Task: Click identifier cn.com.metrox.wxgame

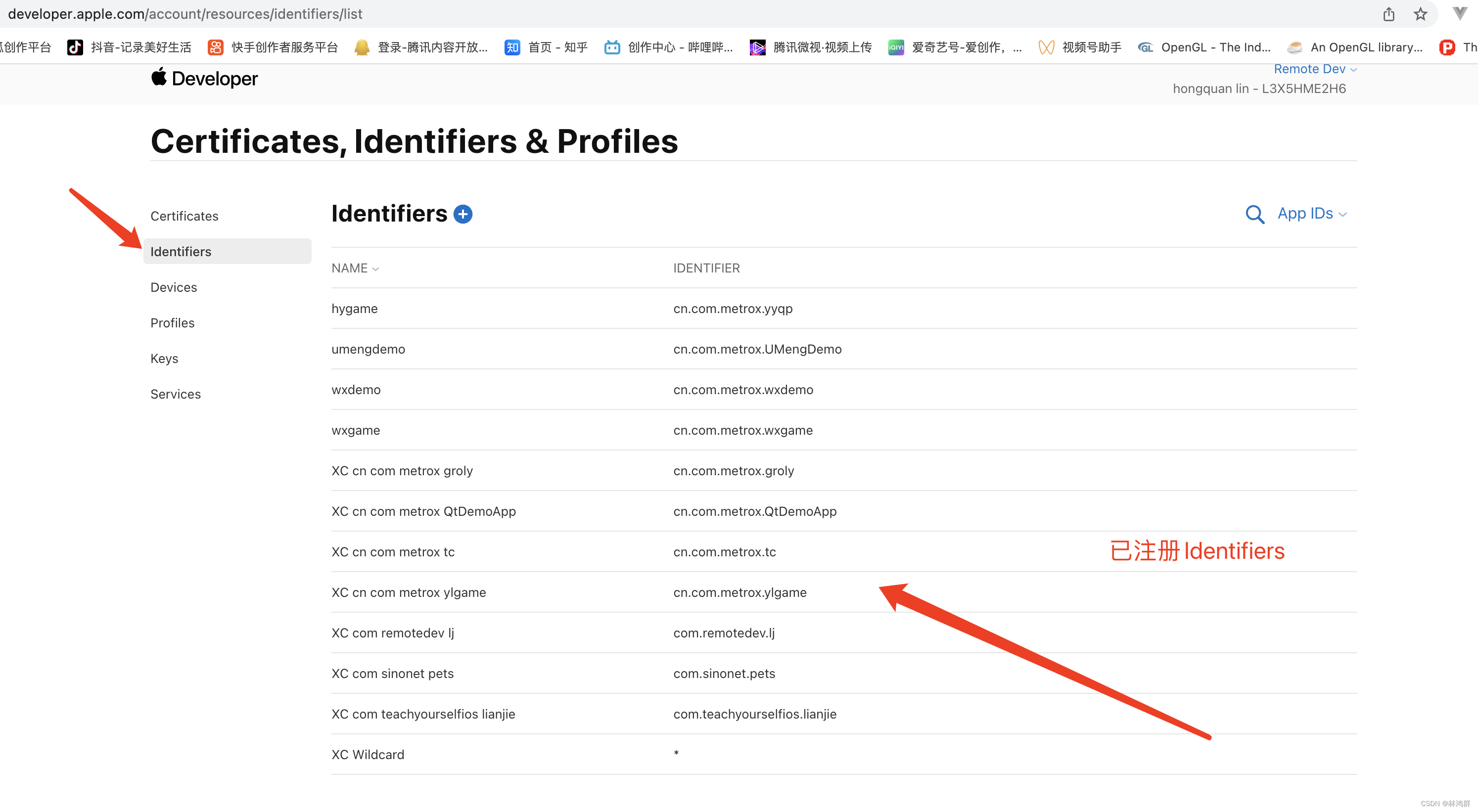Action: pos(743,430)
